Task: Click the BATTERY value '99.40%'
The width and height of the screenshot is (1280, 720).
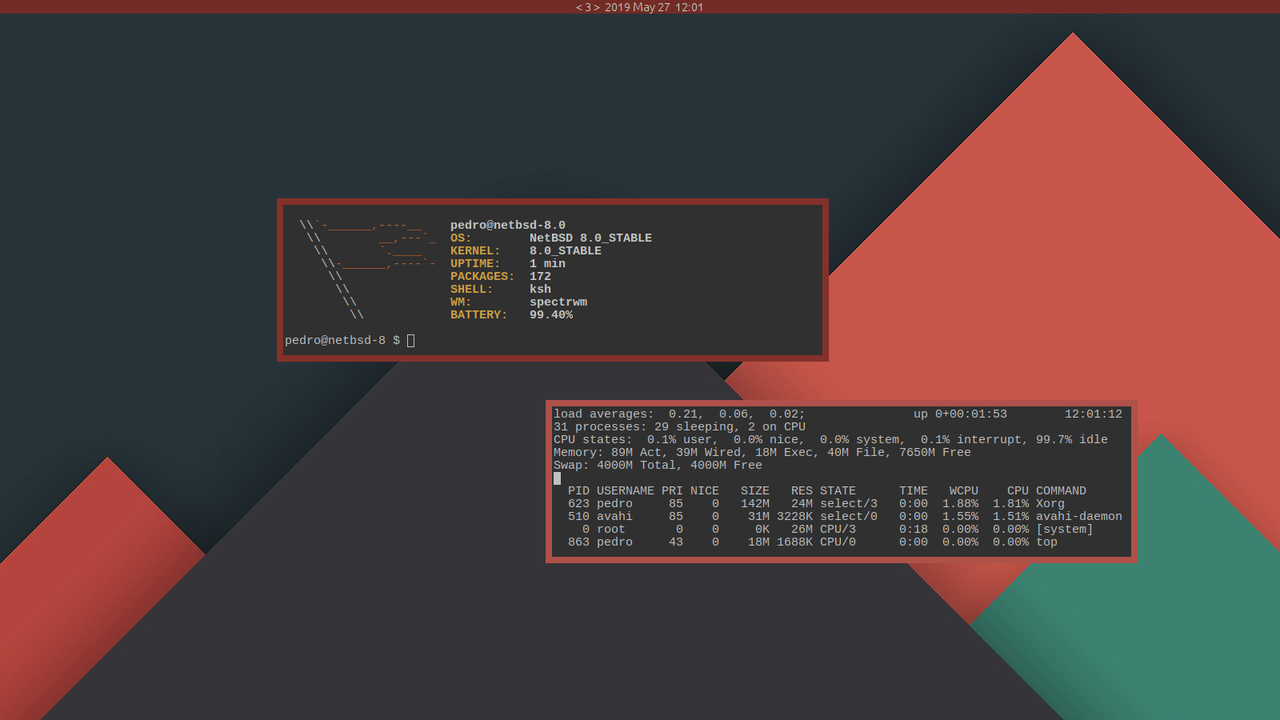Action: tap(551, 315)
